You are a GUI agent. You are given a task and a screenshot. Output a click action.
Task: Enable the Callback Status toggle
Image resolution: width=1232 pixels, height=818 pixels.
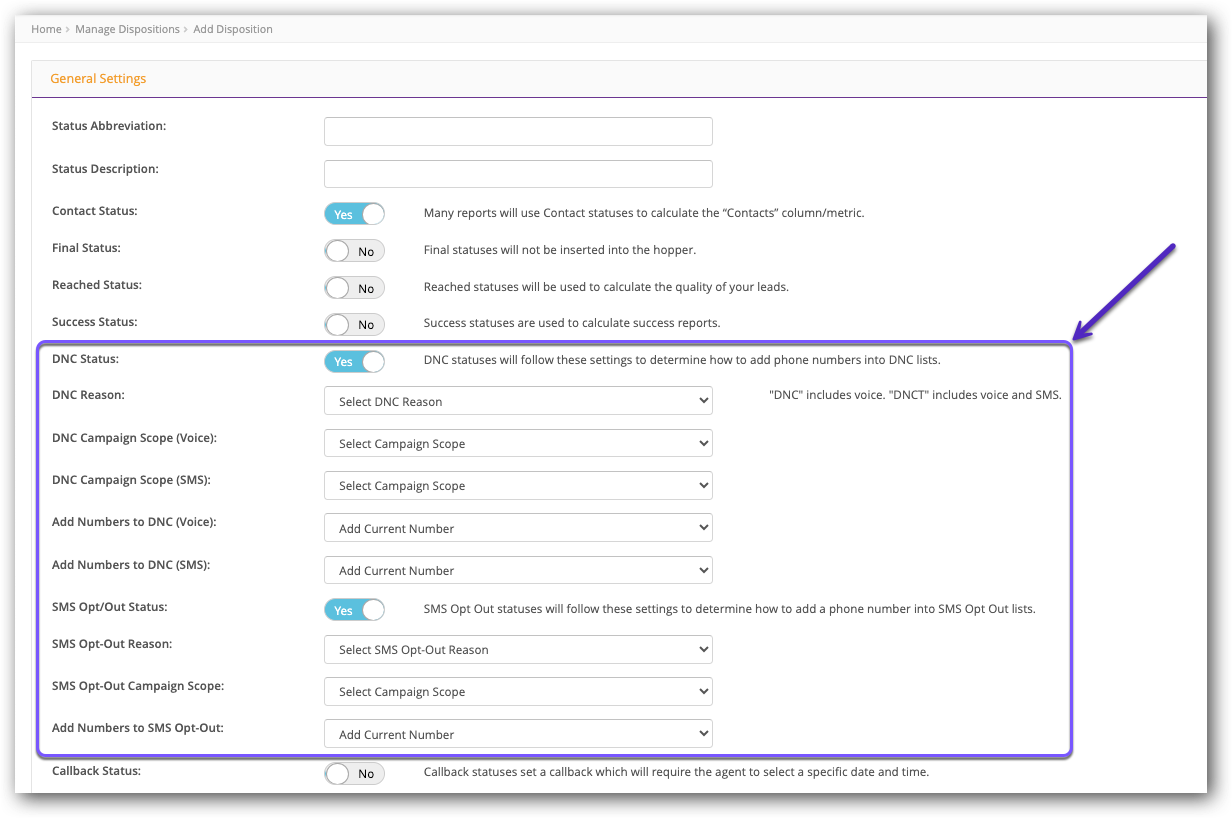point(354,773)
